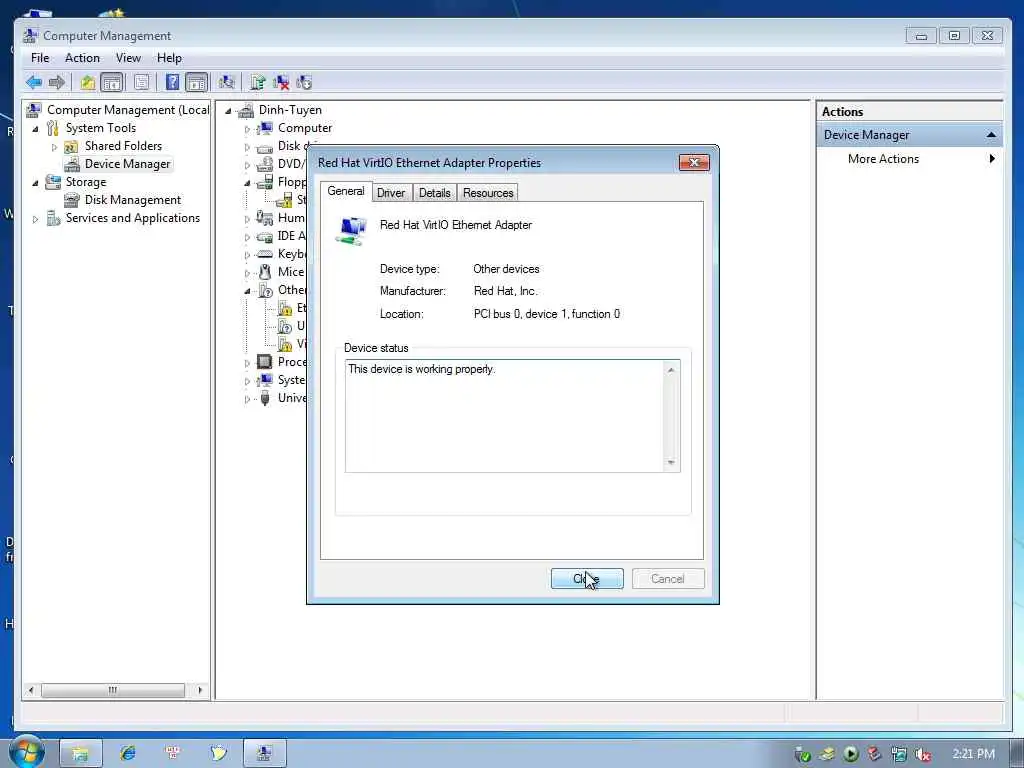
Task: Click the Close button in Properties dialog
Action: click(x=586, y=579)
